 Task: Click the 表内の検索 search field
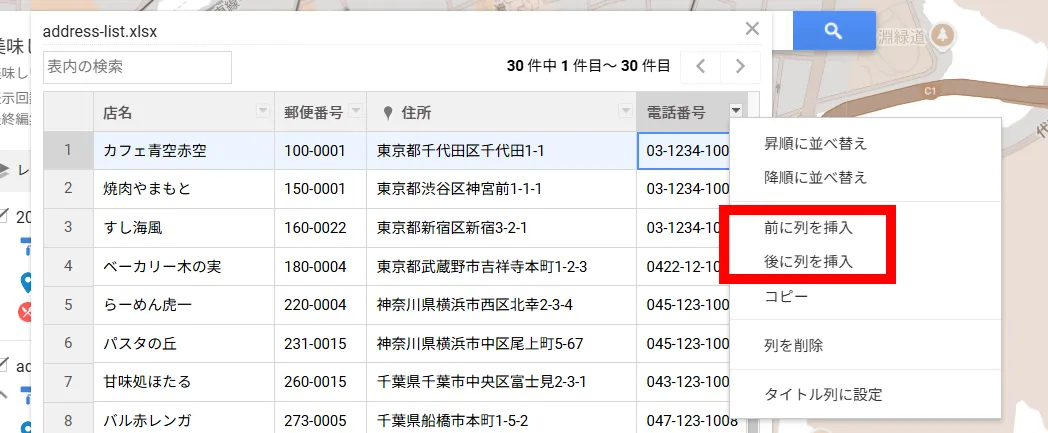tap(137, 67)
